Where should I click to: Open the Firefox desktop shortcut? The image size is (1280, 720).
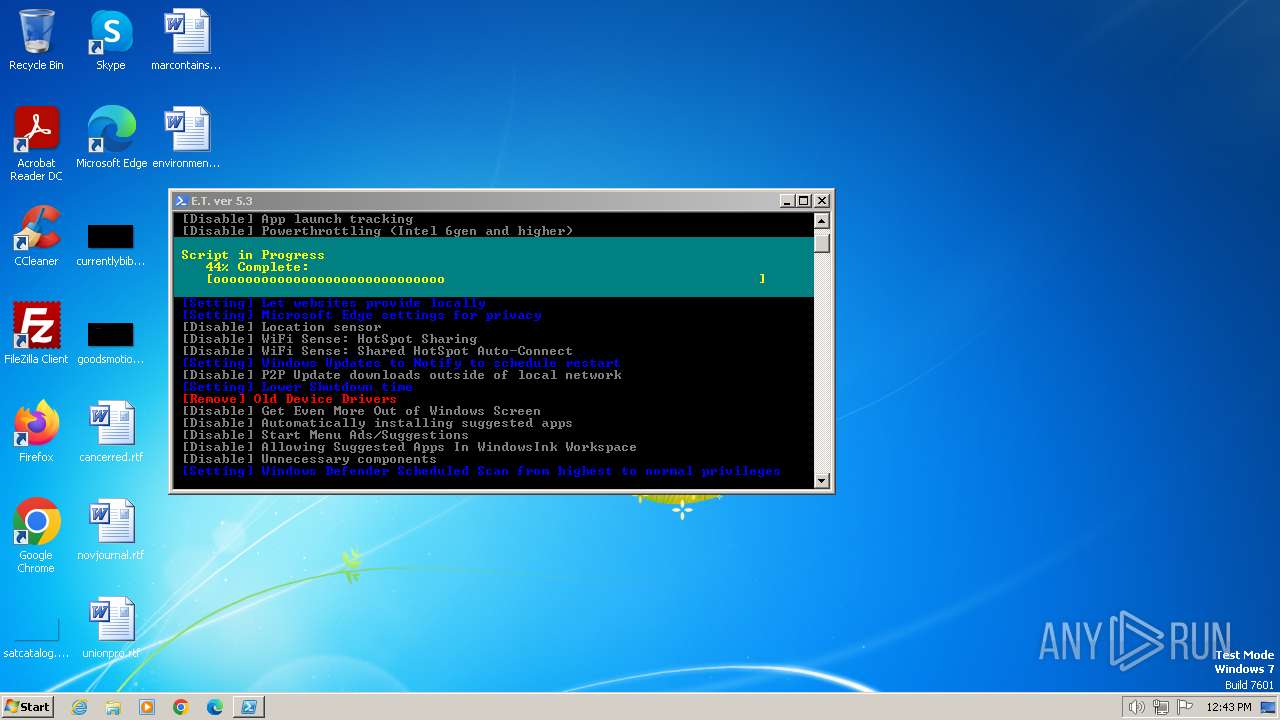click(36, 431)
